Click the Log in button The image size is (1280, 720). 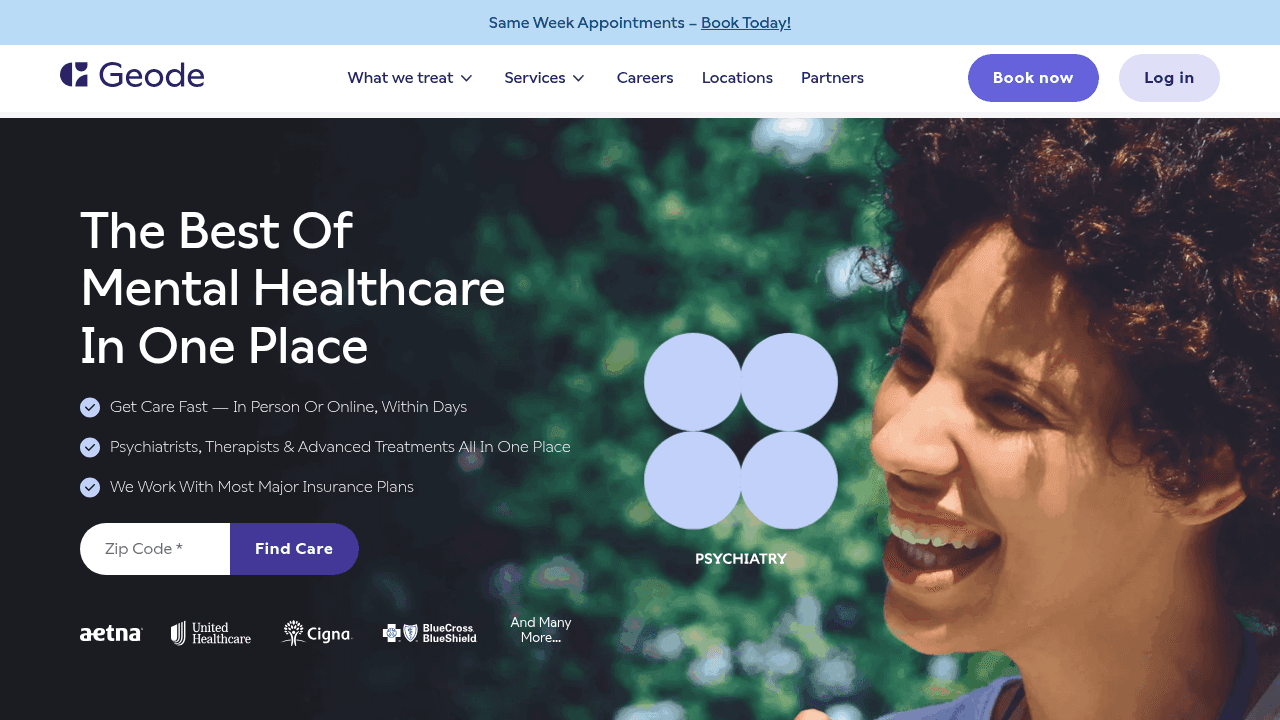pos(1169,78)
